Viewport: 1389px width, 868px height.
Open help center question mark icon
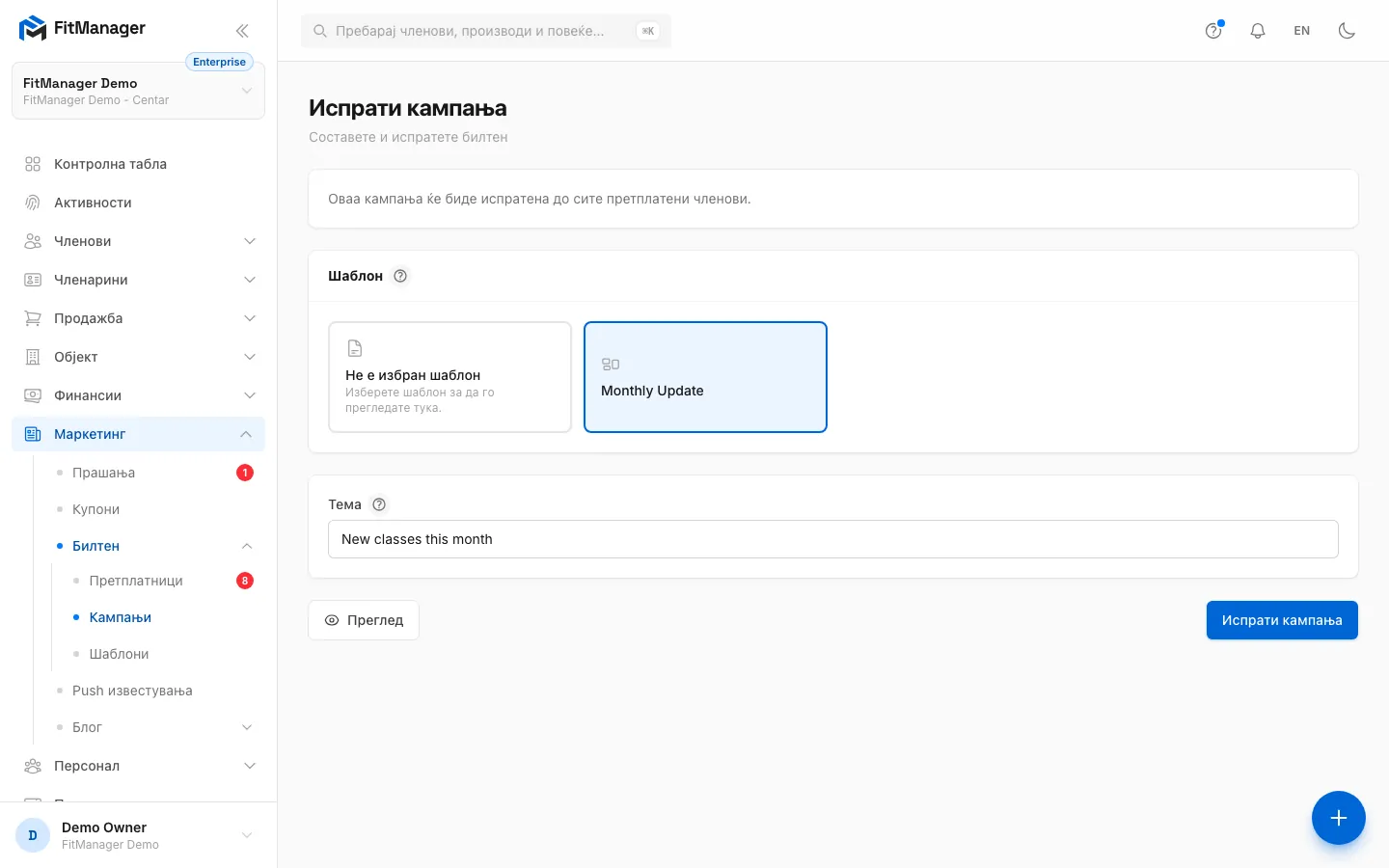(1213, 31)
